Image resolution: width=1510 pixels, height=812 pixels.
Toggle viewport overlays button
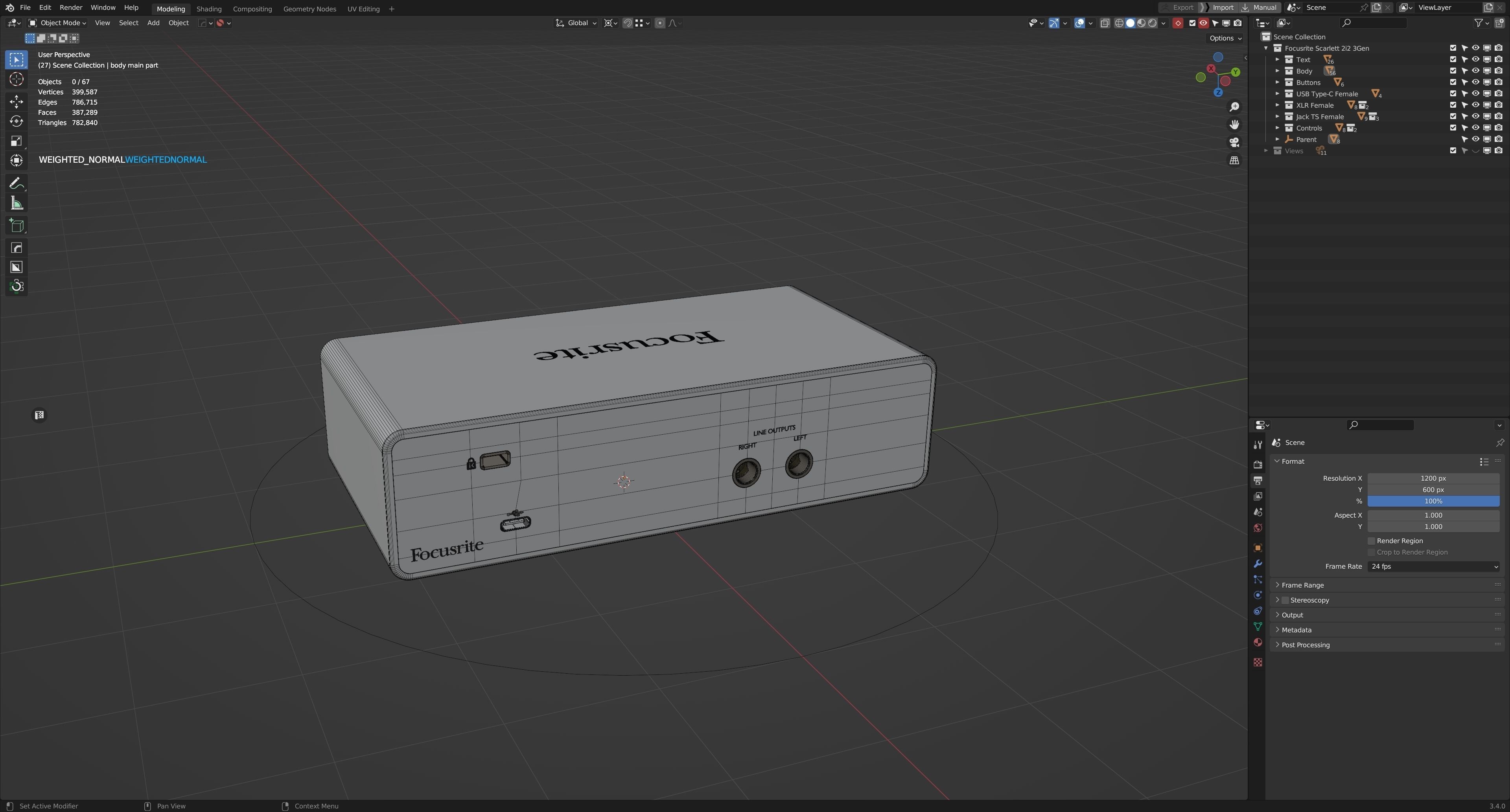point(1079,23)
